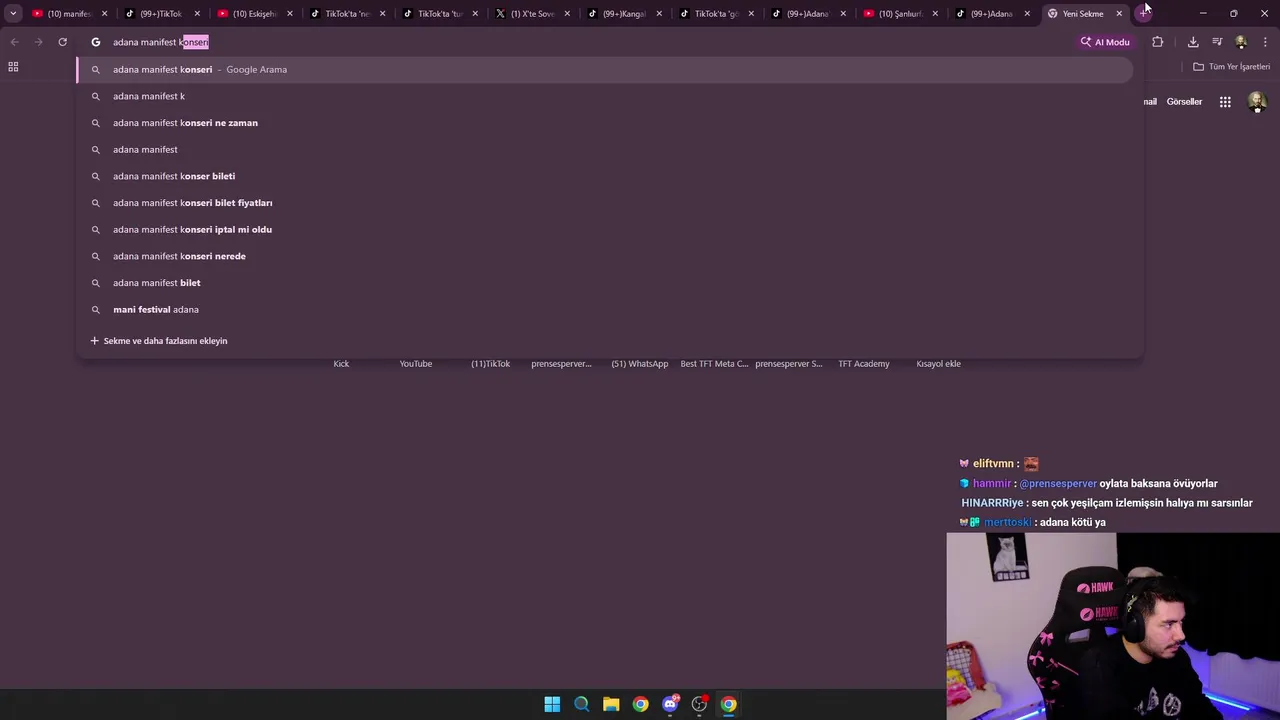Pick the plain 'adana manifest' suggestion
This screenshot has height=720, width=1280.
(x=605, y=150)
